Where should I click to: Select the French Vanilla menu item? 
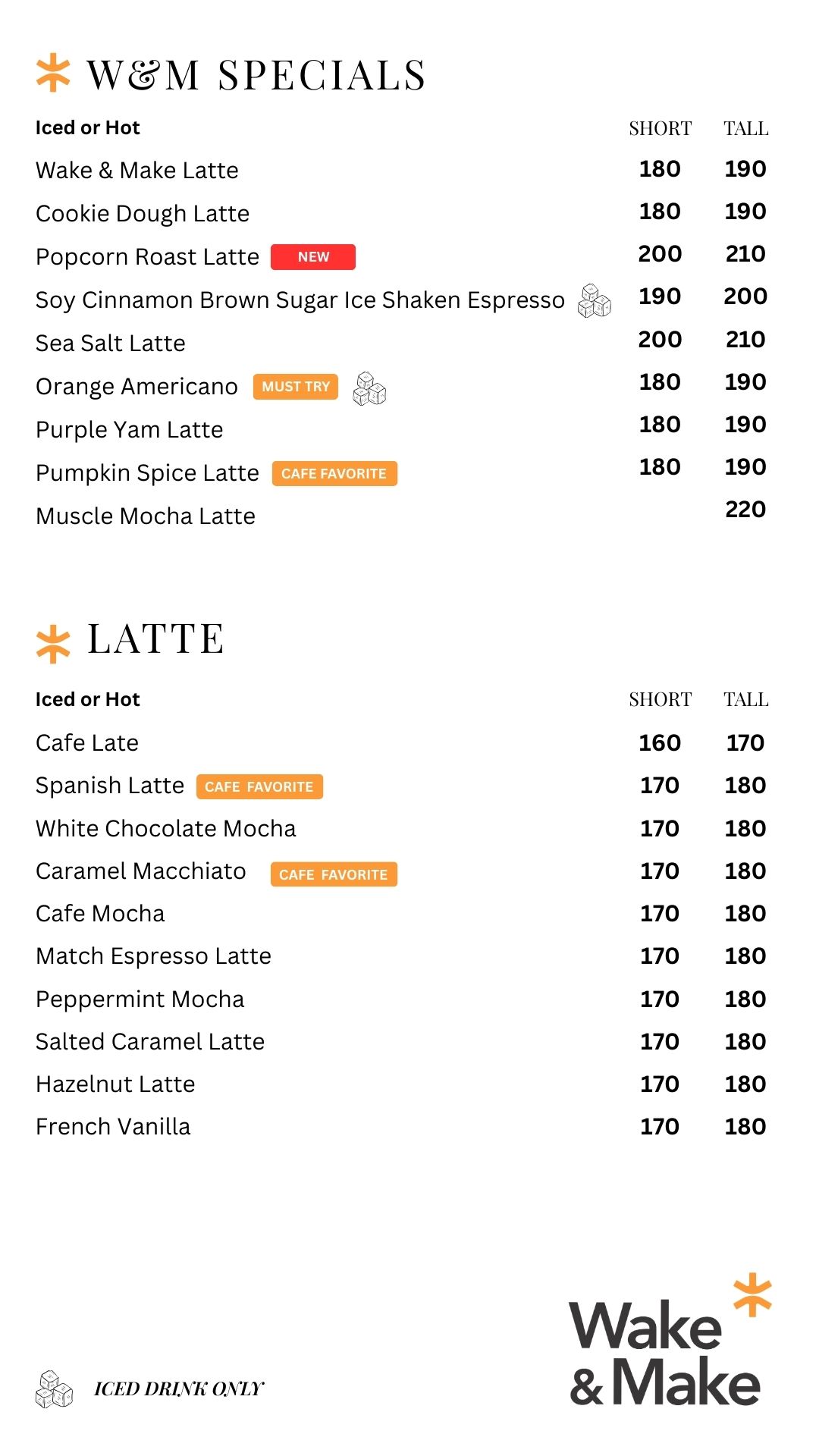click(x=113, y=1127)
